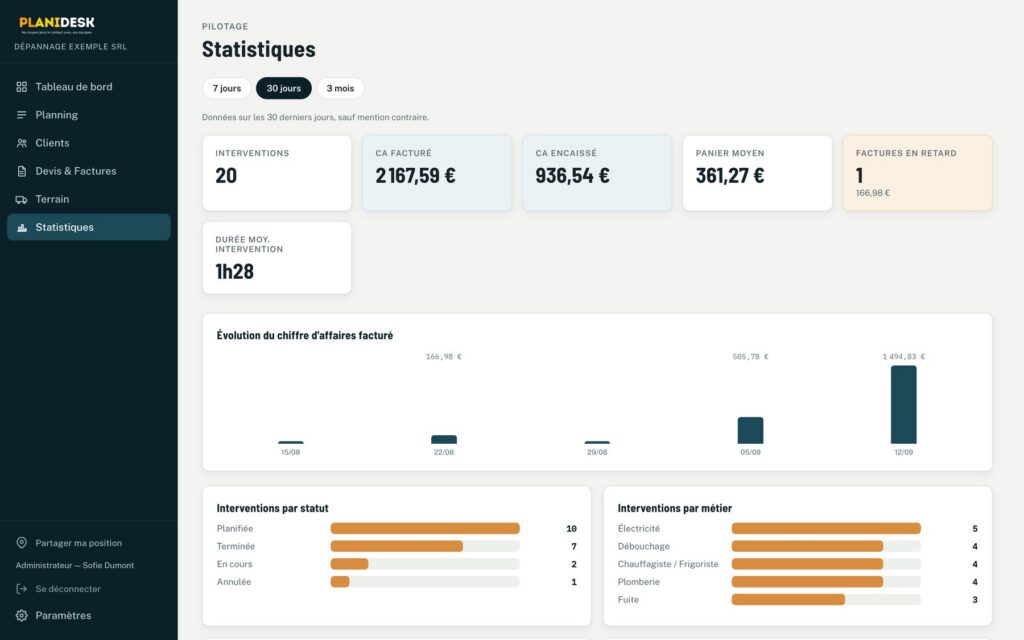Open Clients section

[x=89, y=143]
